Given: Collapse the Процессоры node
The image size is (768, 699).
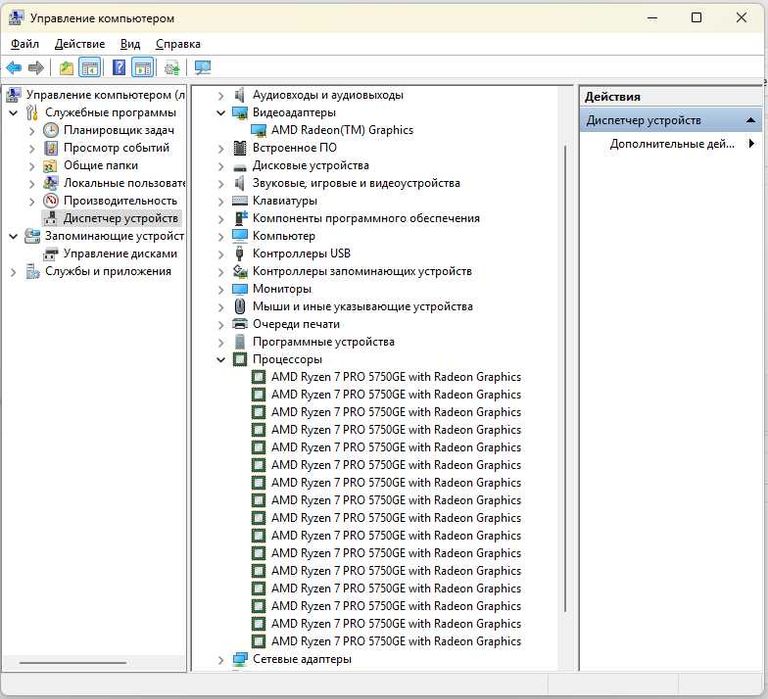Looking at the screenshot, I should click(221, 360).
